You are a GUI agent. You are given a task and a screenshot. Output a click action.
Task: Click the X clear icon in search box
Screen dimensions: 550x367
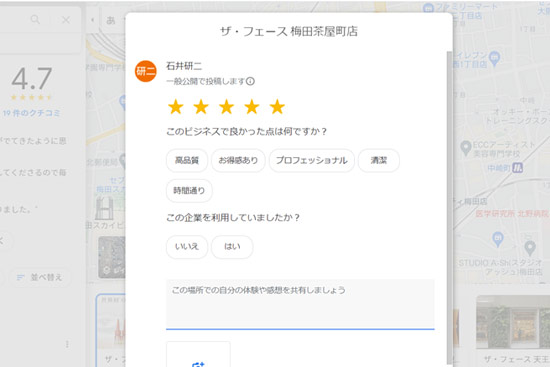(x=66, y=20)
